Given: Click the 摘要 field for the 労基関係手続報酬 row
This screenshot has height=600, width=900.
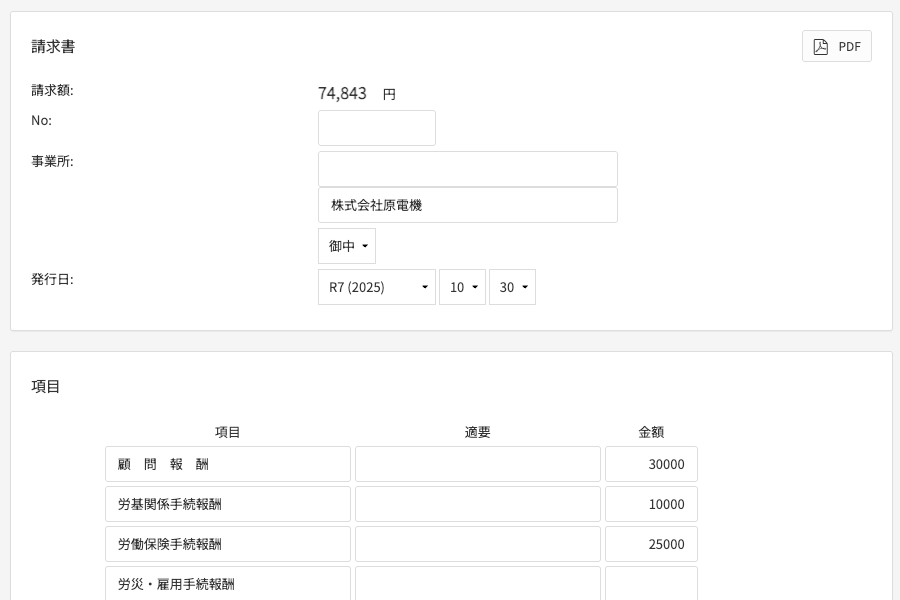Looking at the screenshot, I should tap(477, 504).
